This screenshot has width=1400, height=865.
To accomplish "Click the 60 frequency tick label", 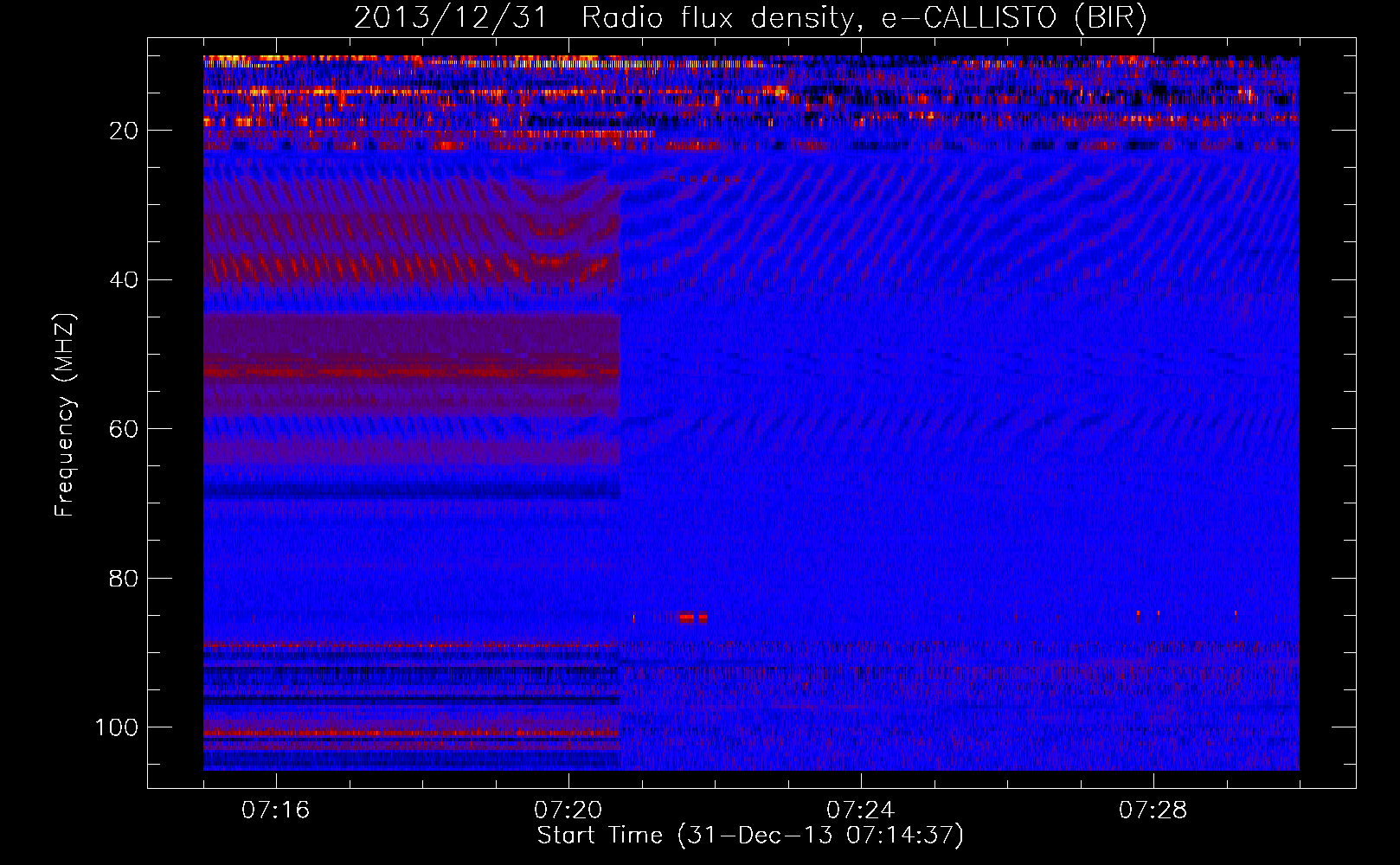I will coord(125,429).
